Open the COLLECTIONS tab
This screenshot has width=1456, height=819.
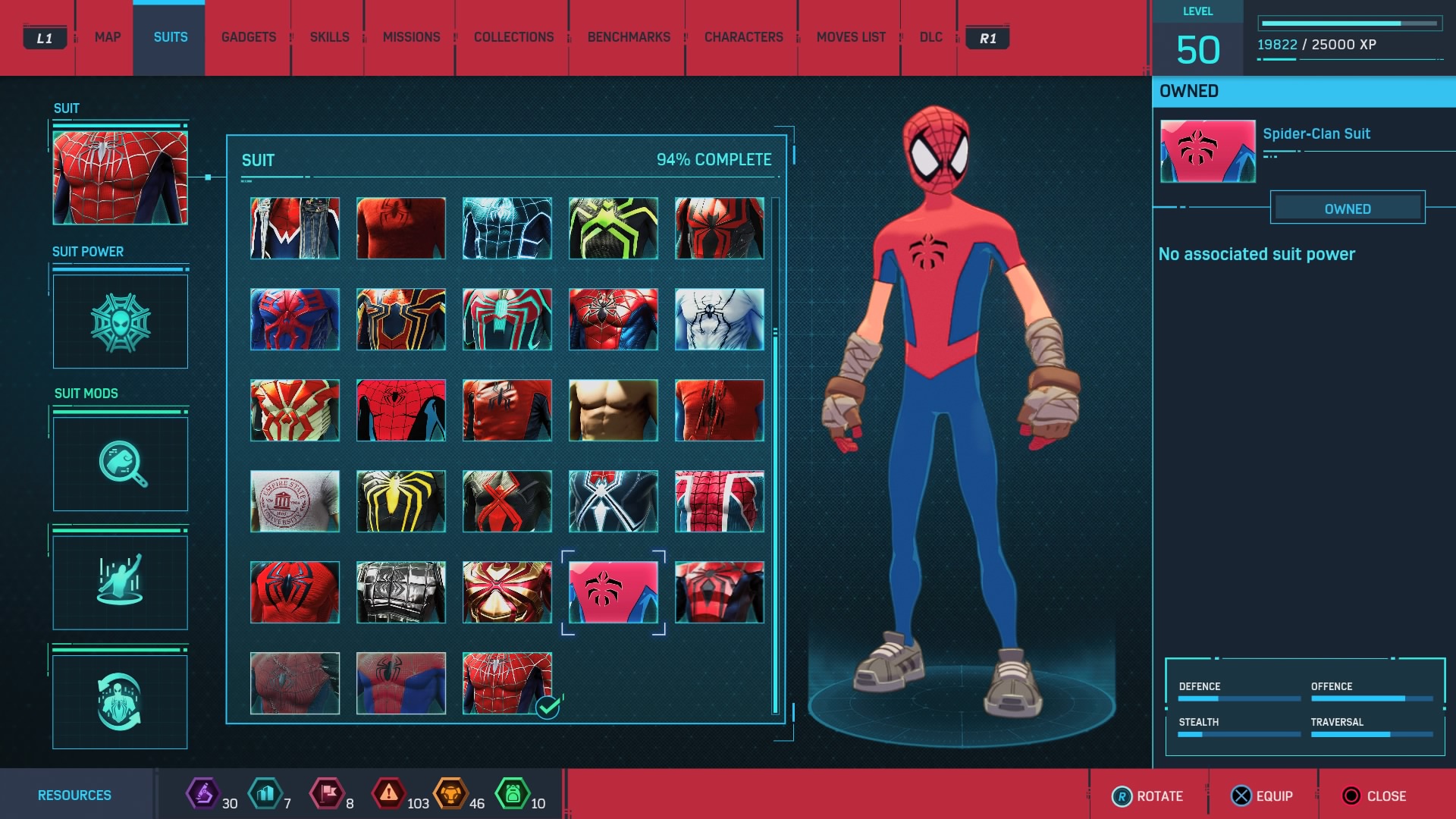[x=513, y=37]
